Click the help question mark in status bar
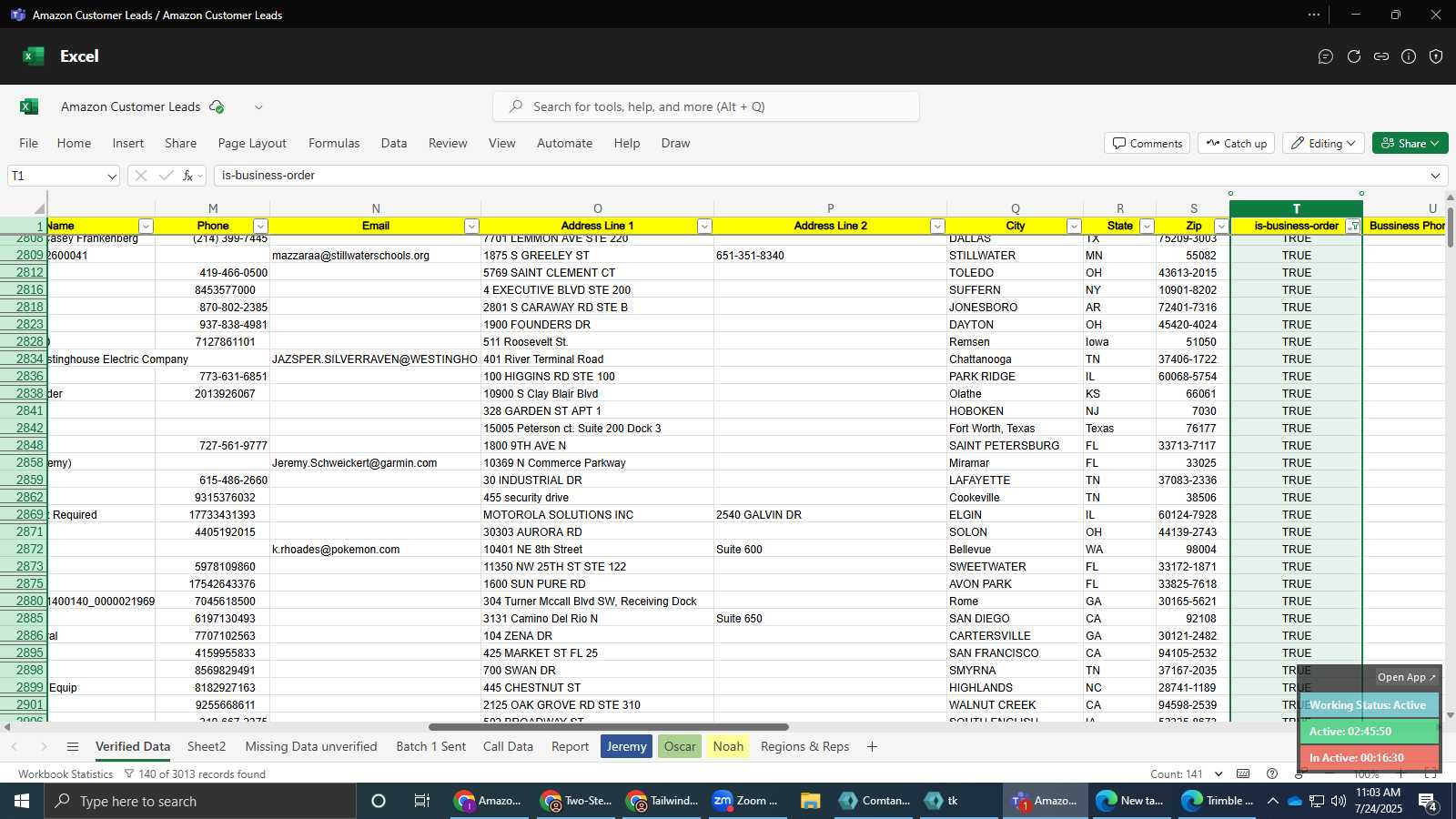Image resolution: width=1456 pixels, height=819 pixels. coord(1272,773)
